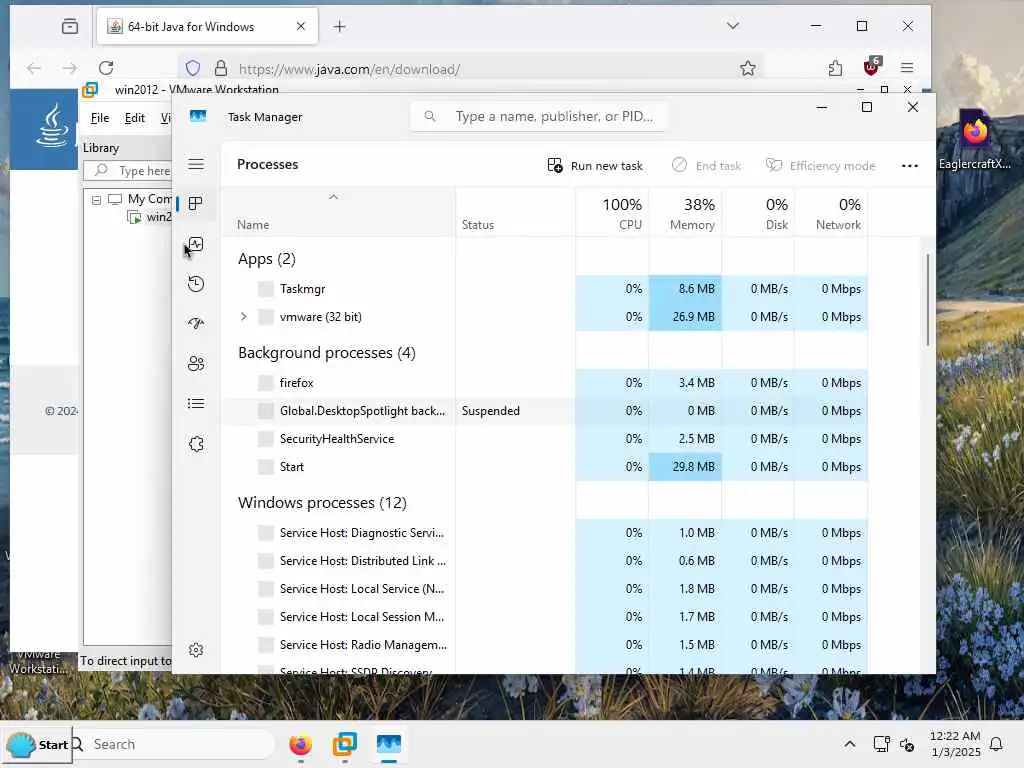The width and height of the screenshot is (1024, 768).
Task: Click Firefox site security padlock icon
Action: pos(221,69)
